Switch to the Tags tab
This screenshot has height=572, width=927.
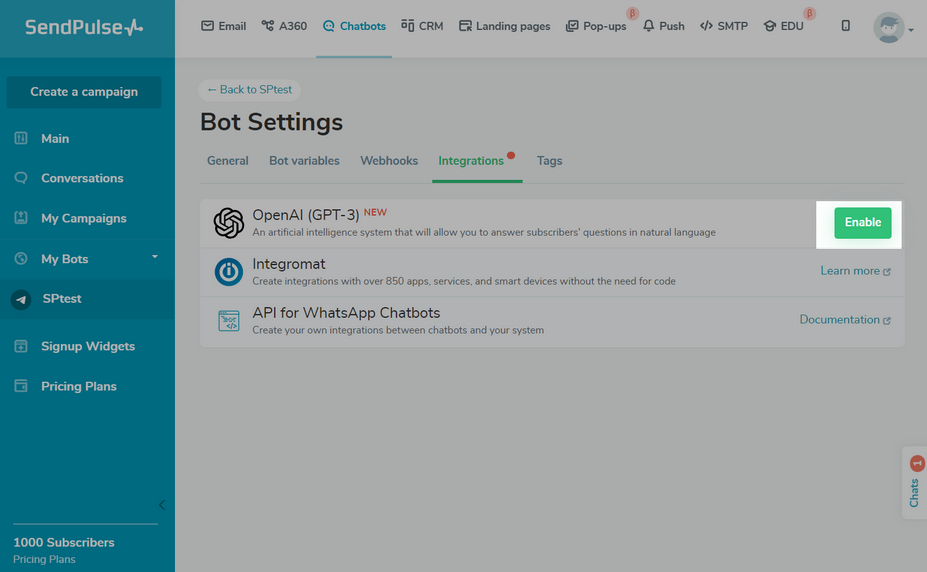(549, 161)
